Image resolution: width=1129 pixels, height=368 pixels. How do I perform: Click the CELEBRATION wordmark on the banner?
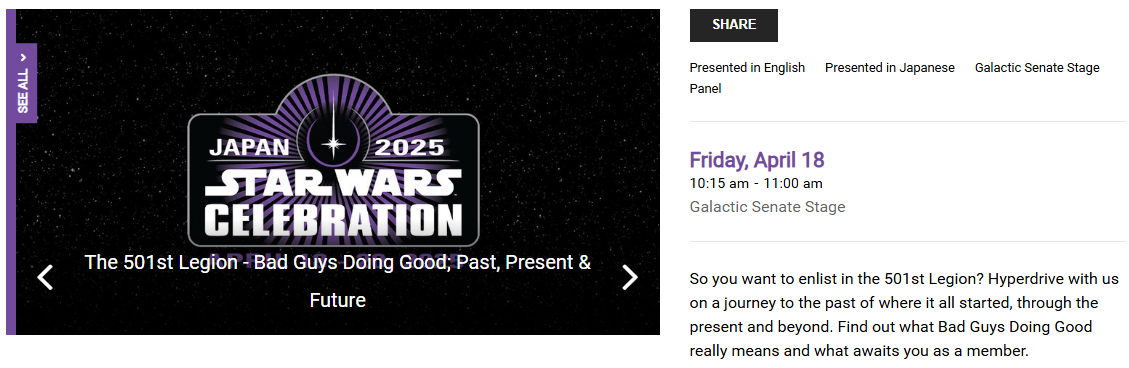point(333,220)
